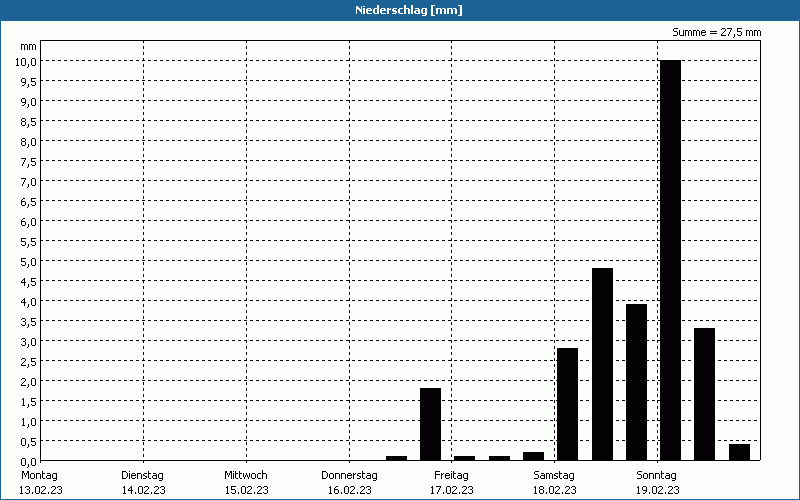Click the 3,9 mm bar before Sonntag

point(636,382)
